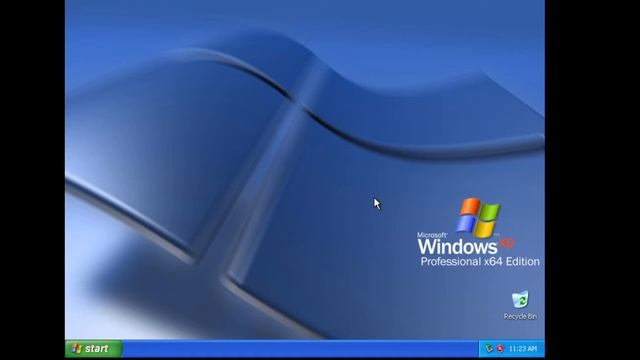
Task: Click the red security shield tray icon
Action: click(500, 349)
